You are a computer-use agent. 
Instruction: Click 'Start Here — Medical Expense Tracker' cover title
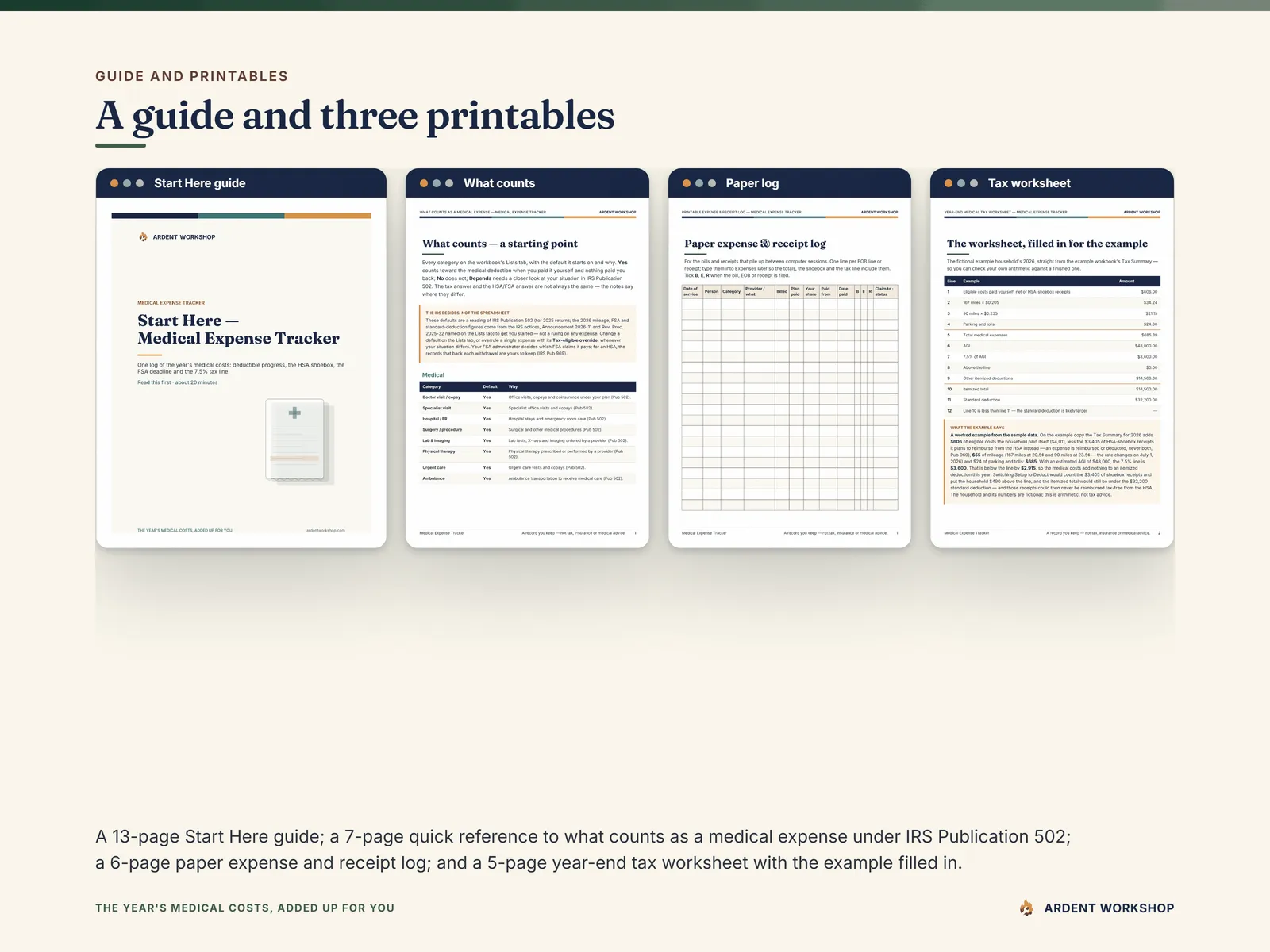click(x=238, y=329)
